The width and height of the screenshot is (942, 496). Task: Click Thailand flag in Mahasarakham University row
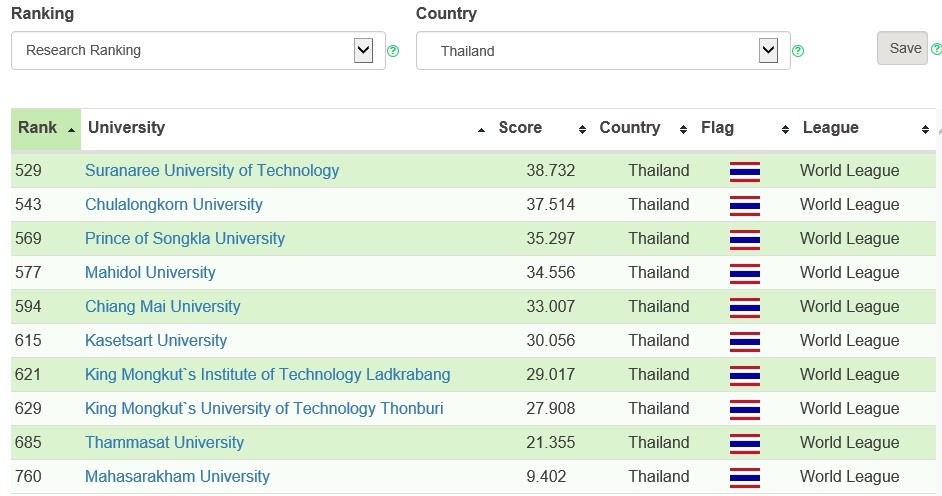[x=745, y=477]
